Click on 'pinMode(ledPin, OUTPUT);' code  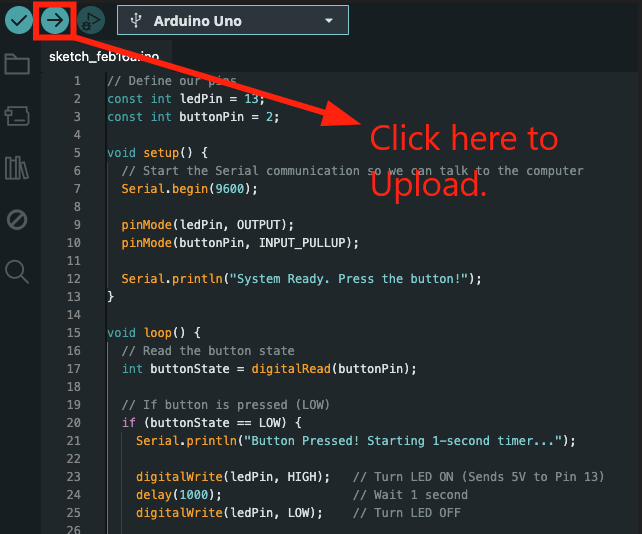tap(208, 225)
